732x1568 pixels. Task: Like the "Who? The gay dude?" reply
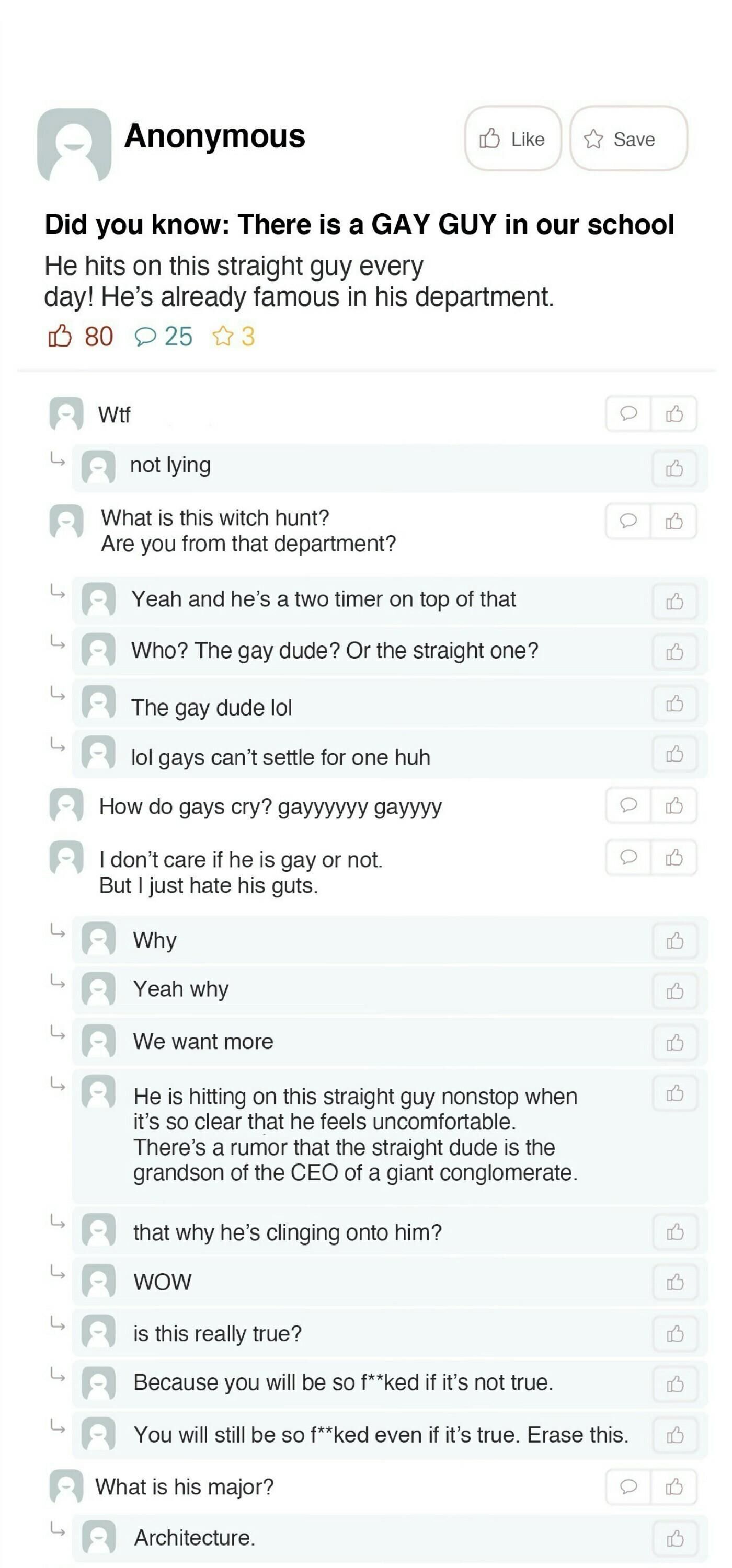pyautogui.click(x=674, y=652)
